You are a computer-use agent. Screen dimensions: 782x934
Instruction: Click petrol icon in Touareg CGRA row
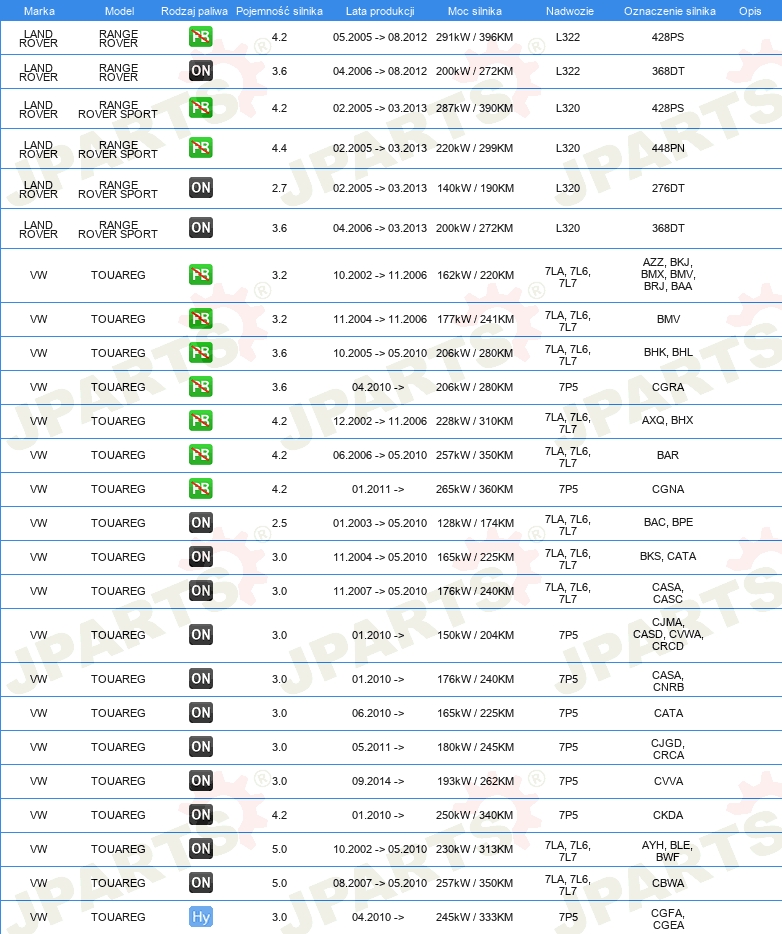tap(201, 387)
